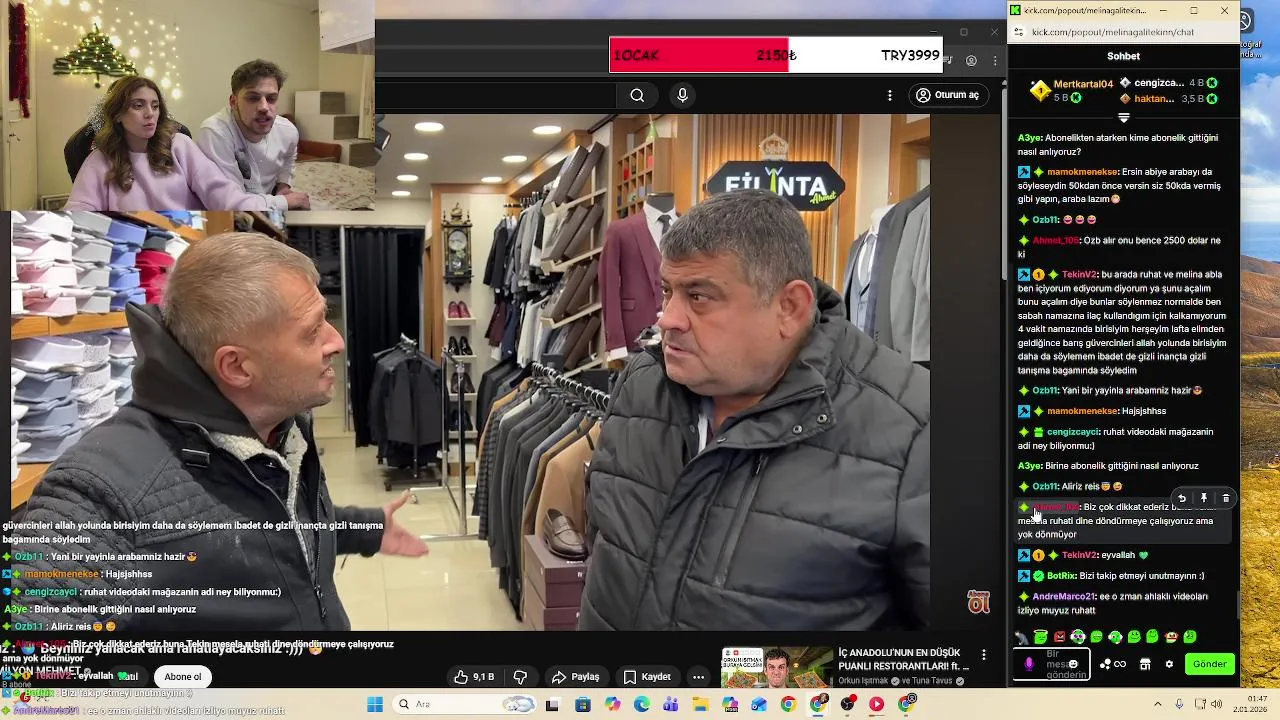Screen dimensions: 1280x720
Task: Open the İç Anadolu restaurants suggested video thumbnail
Action: [776, 668]
